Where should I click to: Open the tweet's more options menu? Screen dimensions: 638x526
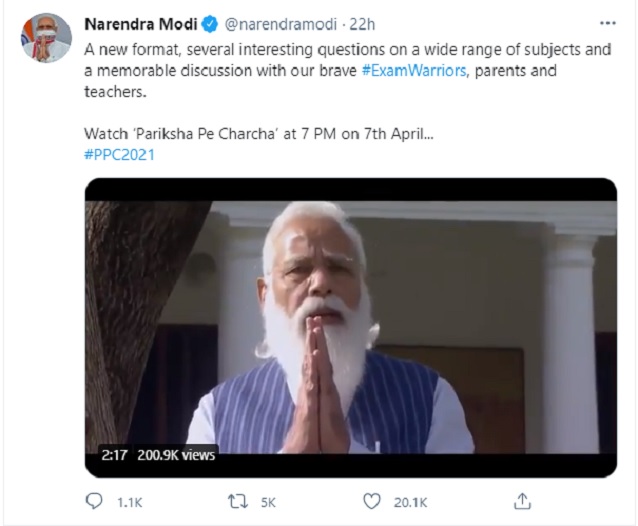[x=607, y=22]
